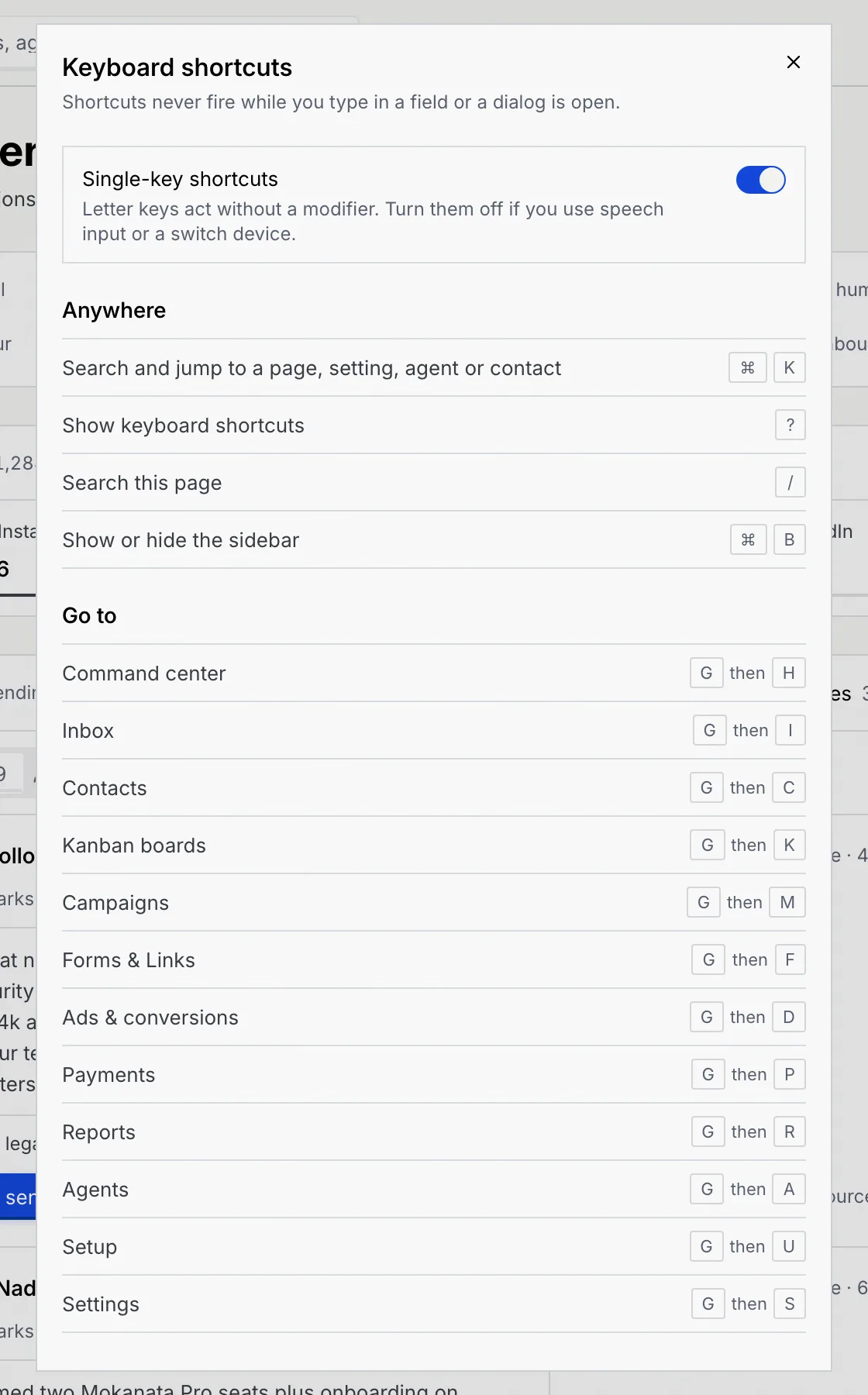Click the I key cap for Inbox
Image resolution: width=868 pixels, height=1395 pixels.
(x=790, y=730)
